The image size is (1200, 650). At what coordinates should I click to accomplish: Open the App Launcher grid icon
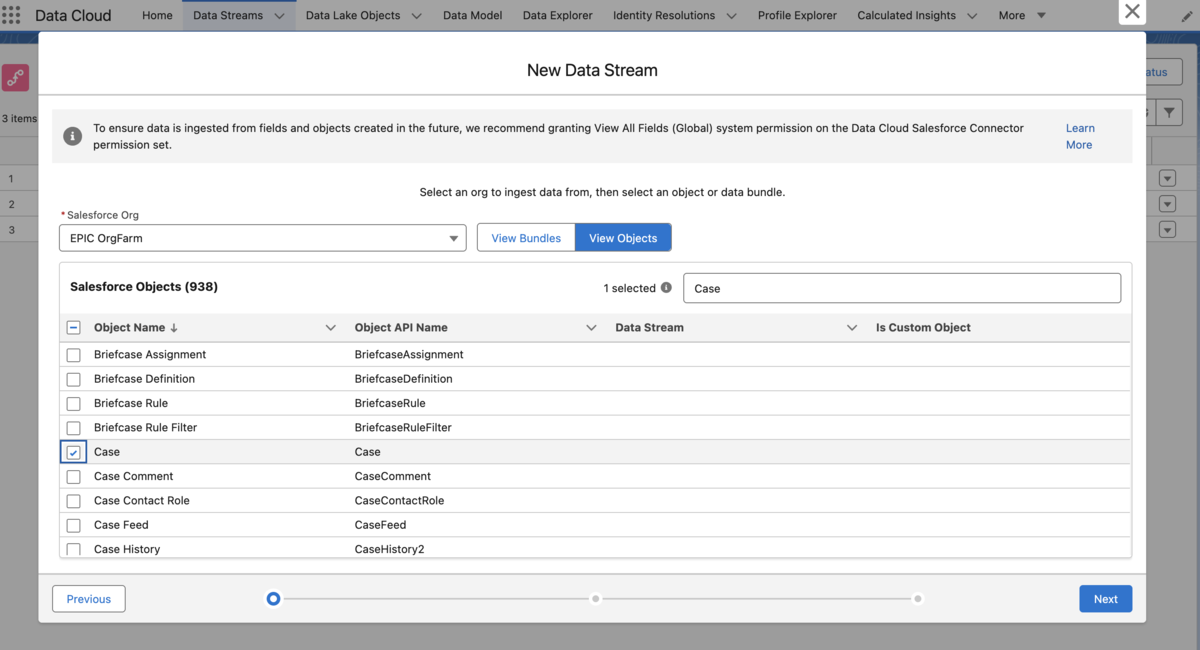(12, 16)
